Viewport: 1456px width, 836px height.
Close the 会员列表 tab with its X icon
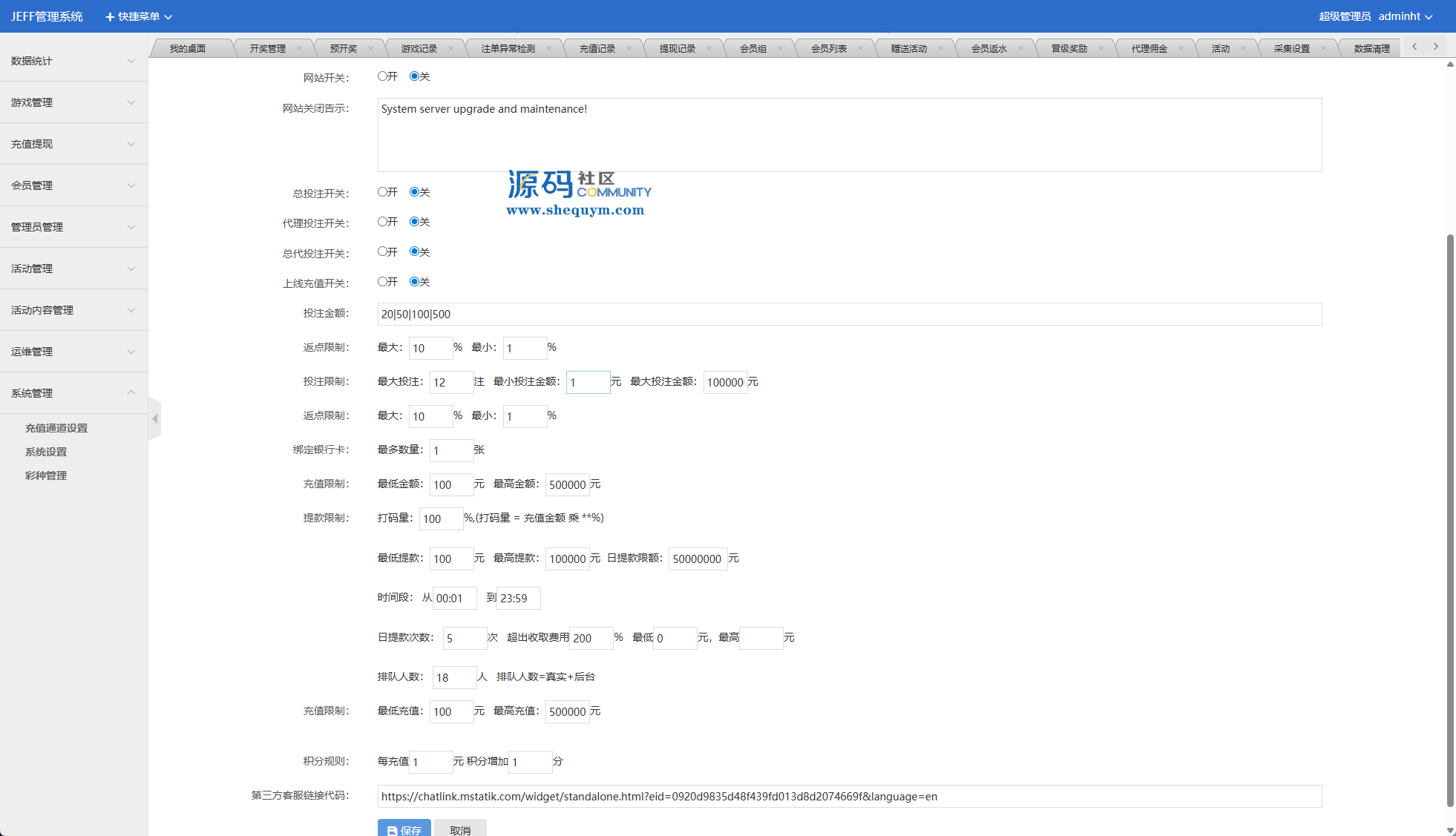pyautogui.click(x=860, y=49)
